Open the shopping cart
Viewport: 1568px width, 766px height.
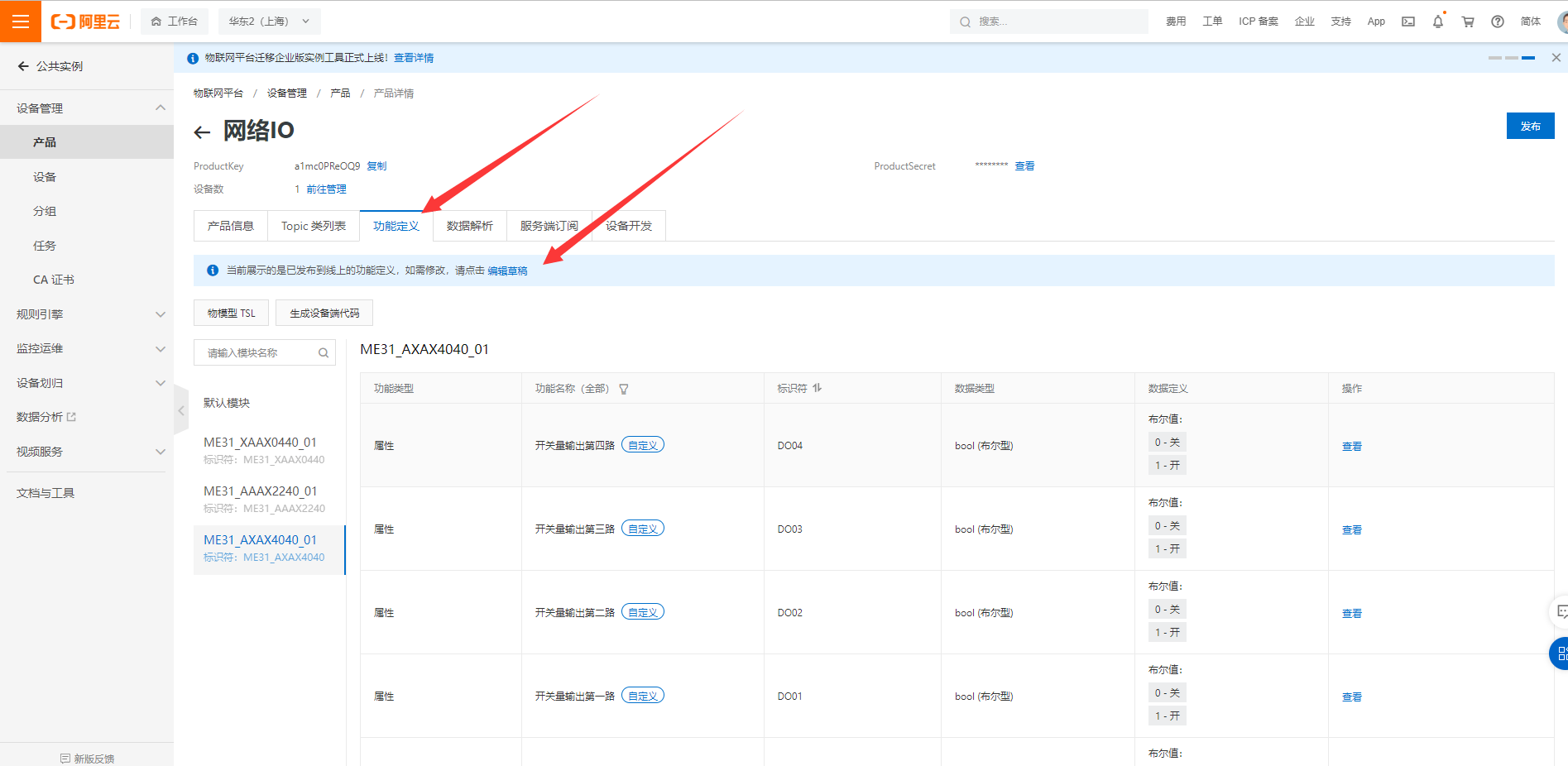click(1468, 22)
